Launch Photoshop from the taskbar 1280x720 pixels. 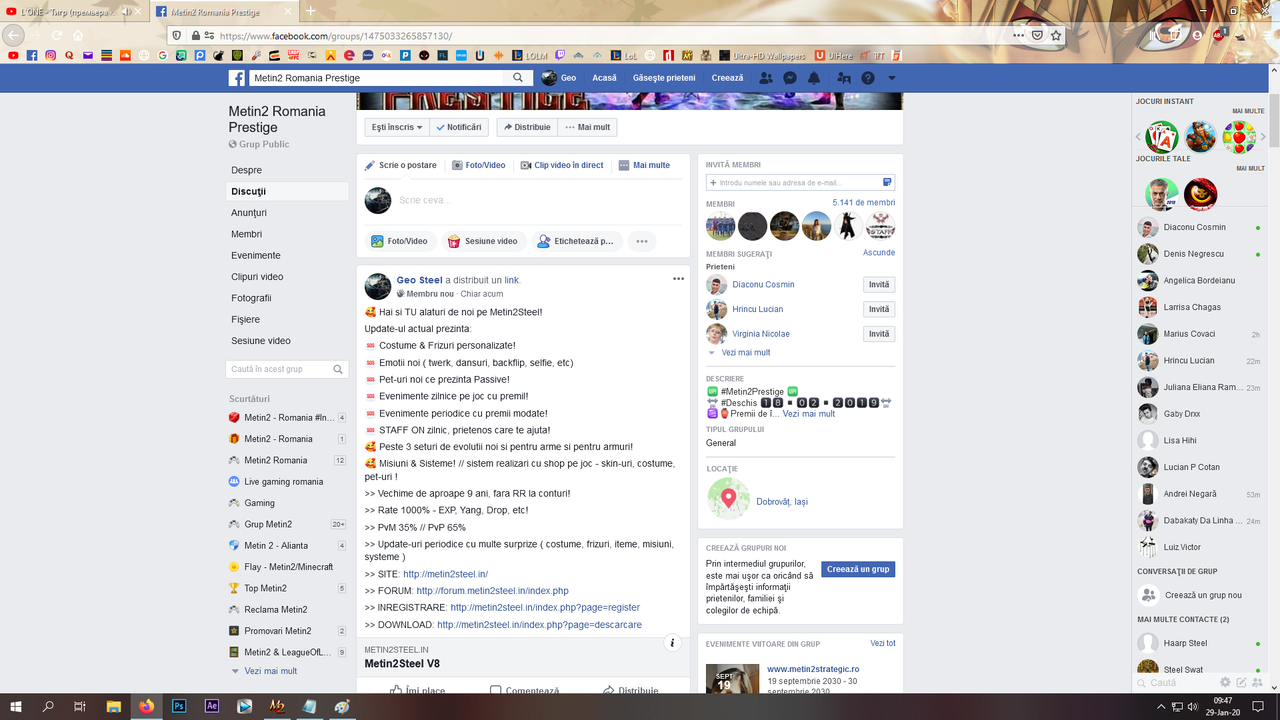pos(179,706)
